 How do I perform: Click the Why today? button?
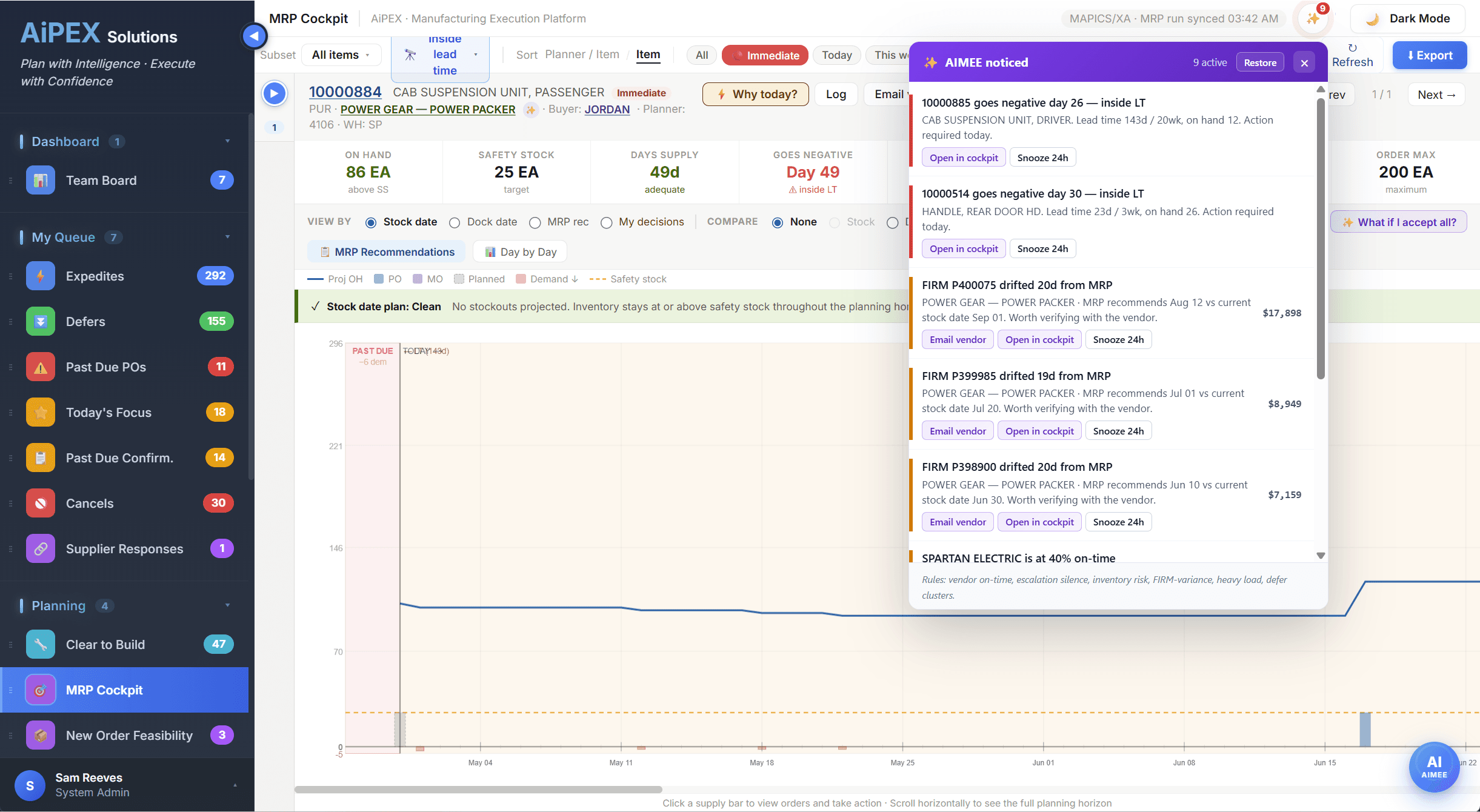click(x=756, y=94)
